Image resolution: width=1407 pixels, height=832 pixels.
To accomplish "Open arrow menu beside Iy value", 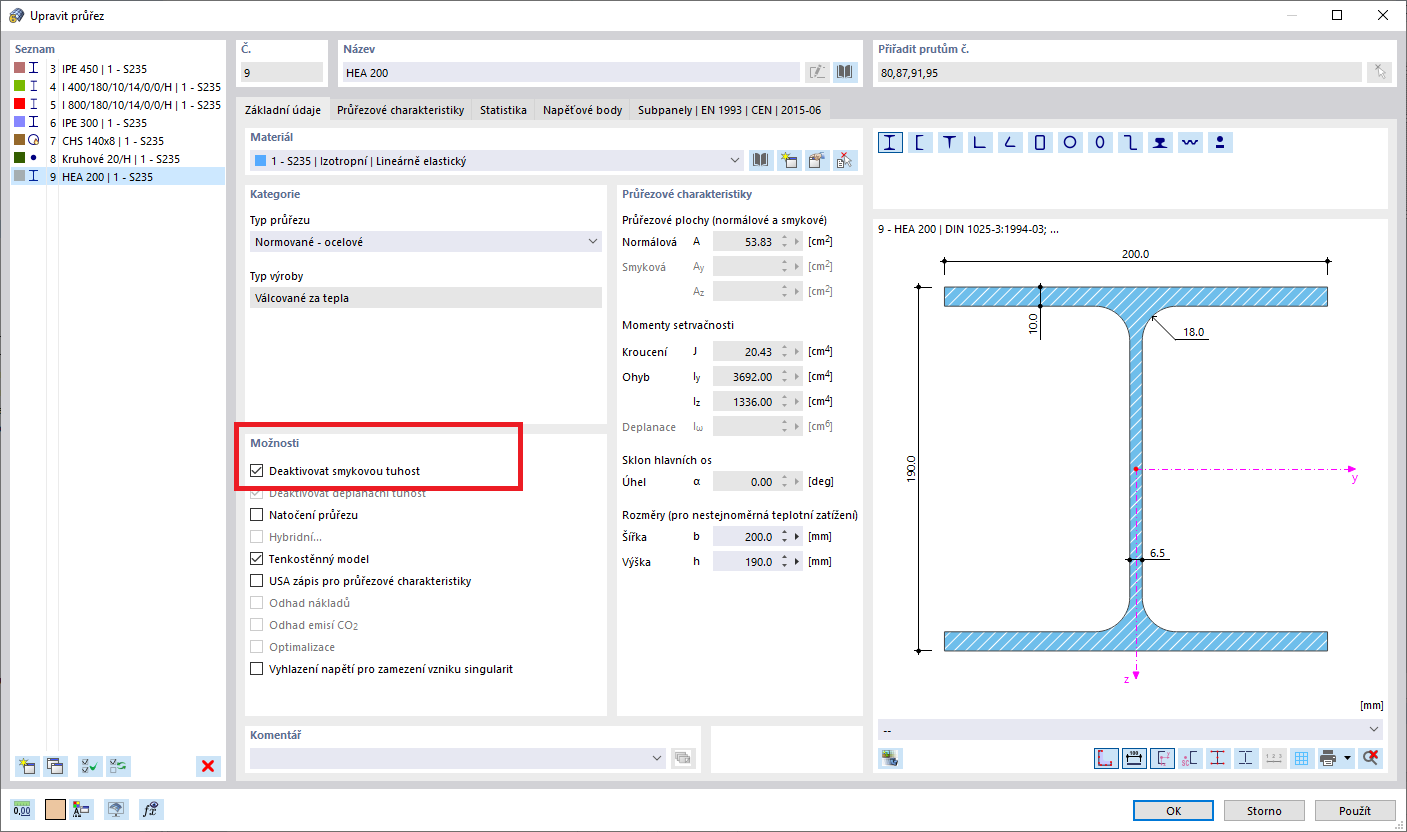I will 797,377.
